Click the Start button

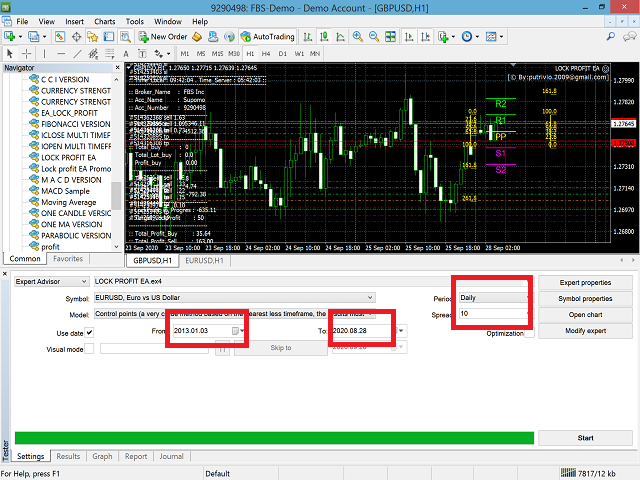coord(585,438)
